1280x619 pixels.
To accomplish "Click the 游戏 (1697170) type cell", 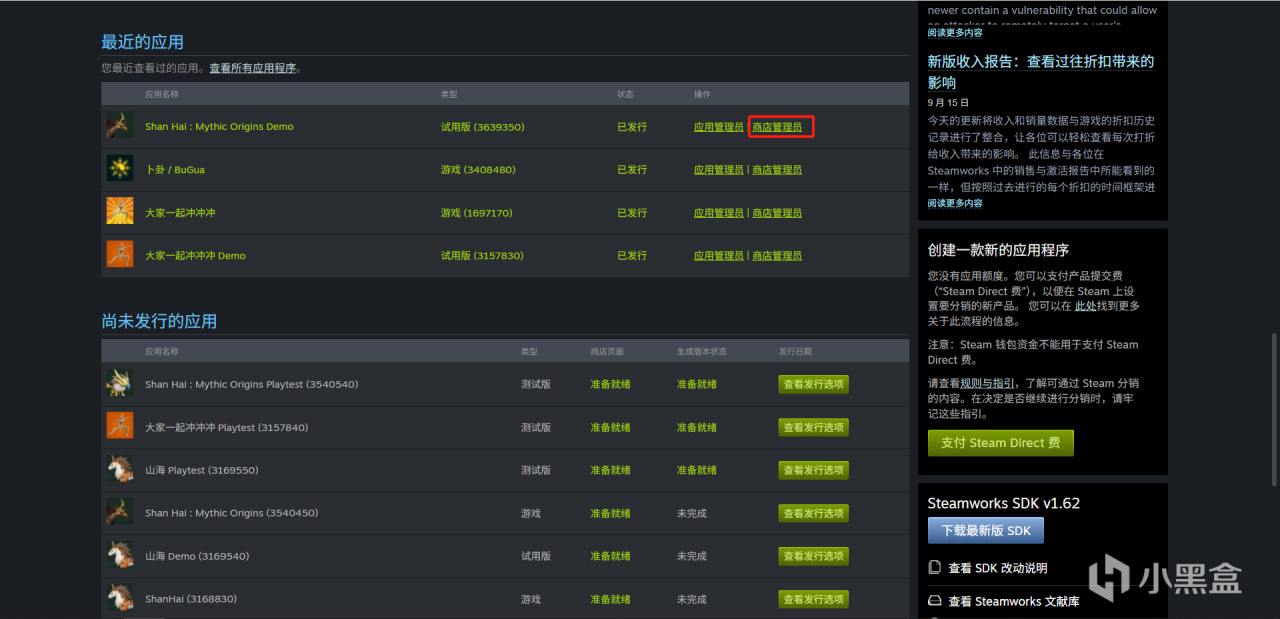I will point(476,213).
